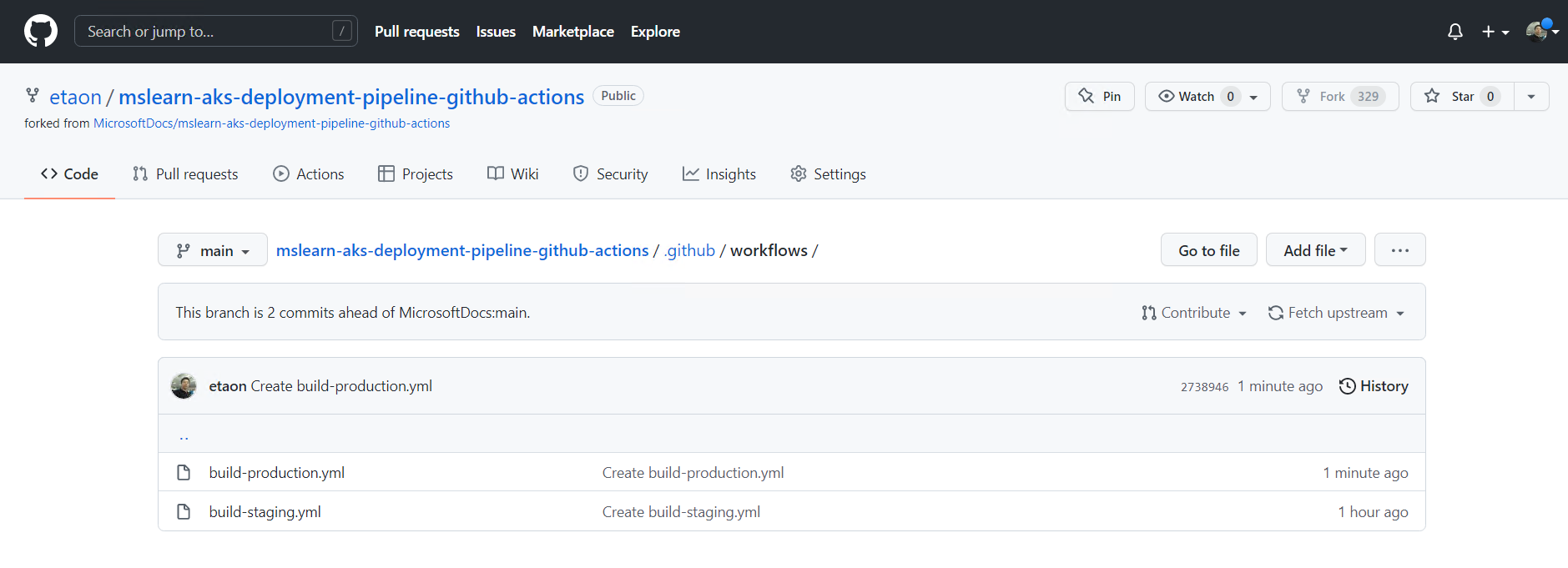Image resolution: width=1568 pixels, height=568 pixels.
Task: Open the etaon commit author link
Action: coord(228,386)
